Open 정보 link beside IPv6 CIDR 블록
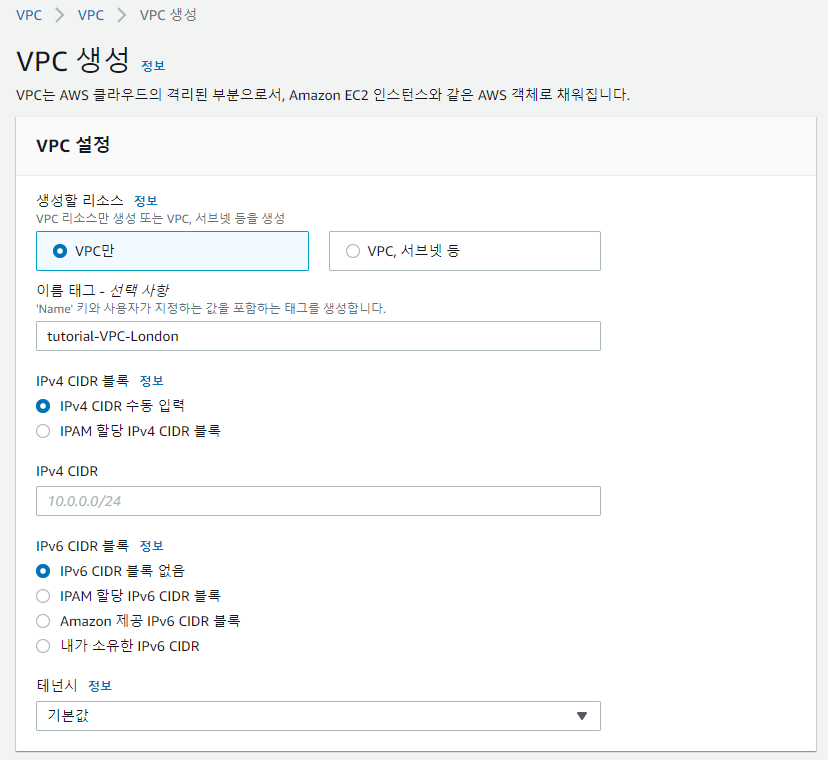The image size is (828, 760). tap(152, 546)
